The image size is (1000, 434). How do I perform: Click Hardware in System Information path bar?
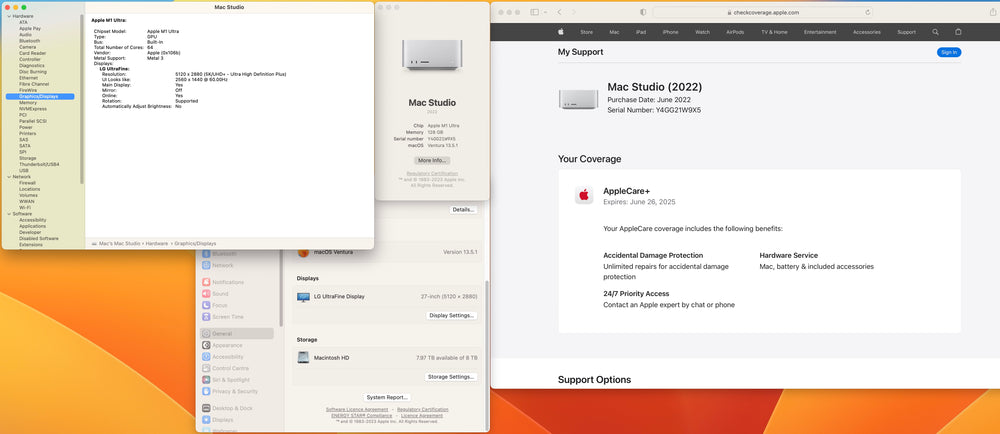click(156, 243)
